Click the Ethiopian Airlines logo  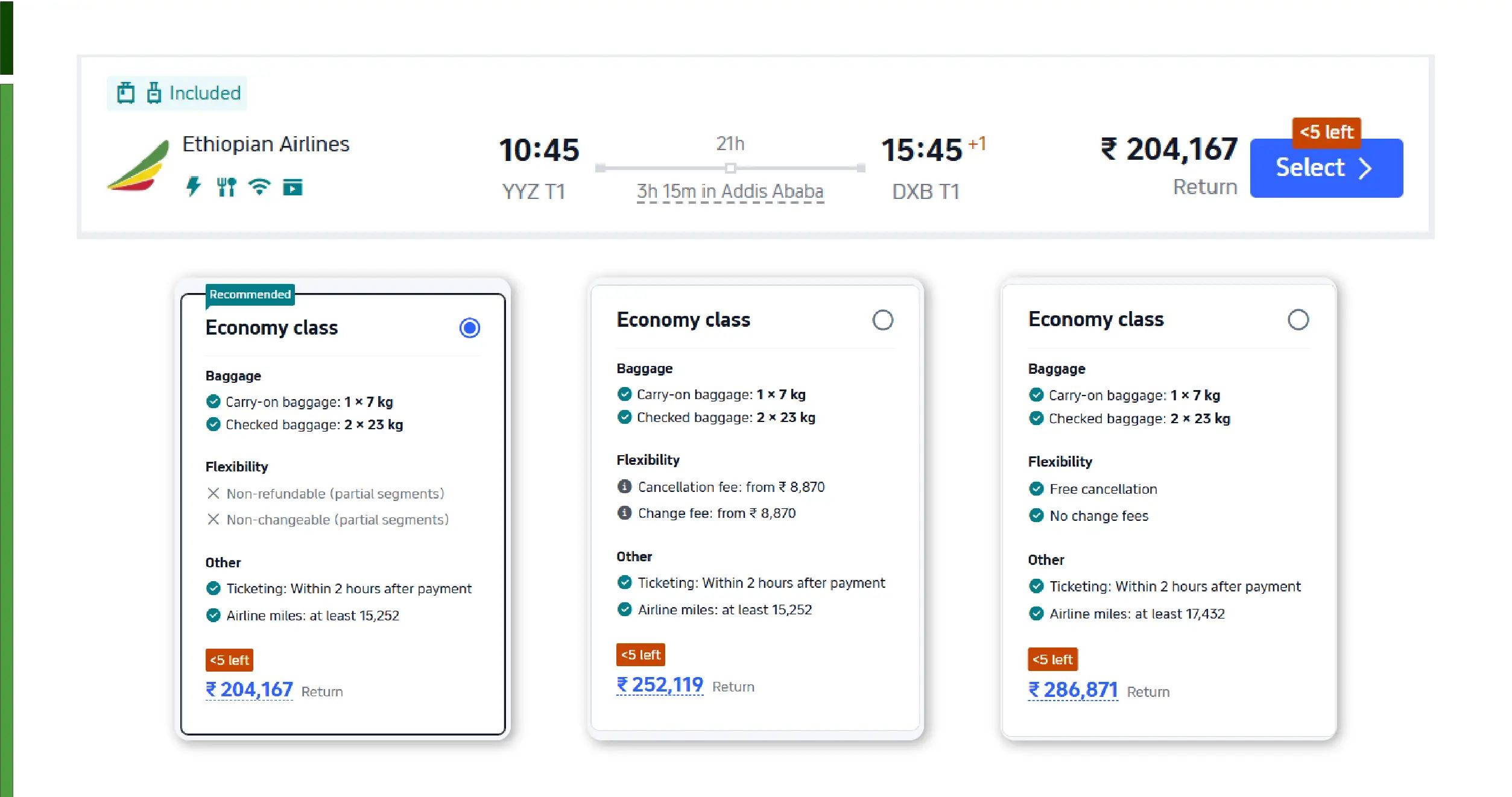[138, 166]
